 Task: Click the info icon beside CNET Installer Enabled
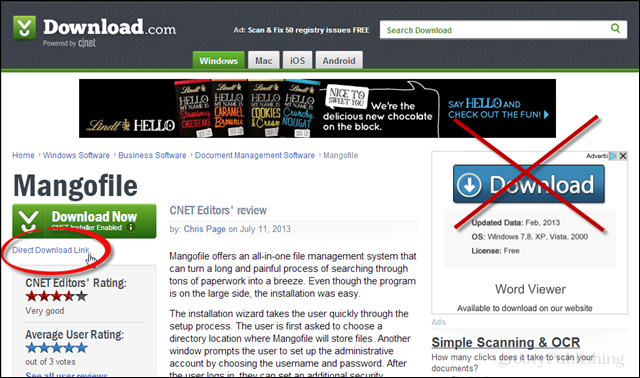[131, 227]
